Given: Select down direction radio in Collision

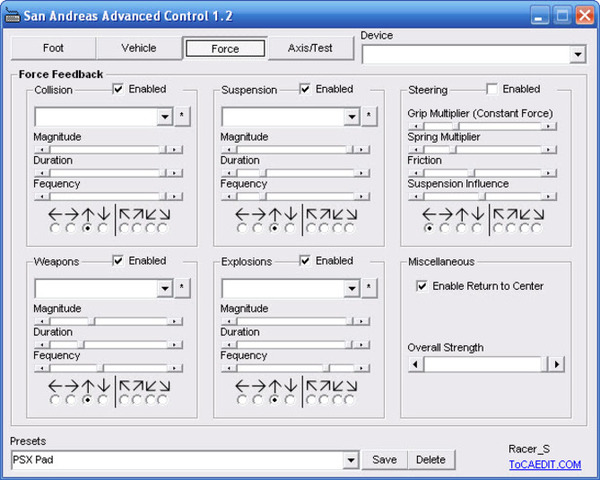Looking at the screenshot, I should pyautogui.click(x=103, y=229).
